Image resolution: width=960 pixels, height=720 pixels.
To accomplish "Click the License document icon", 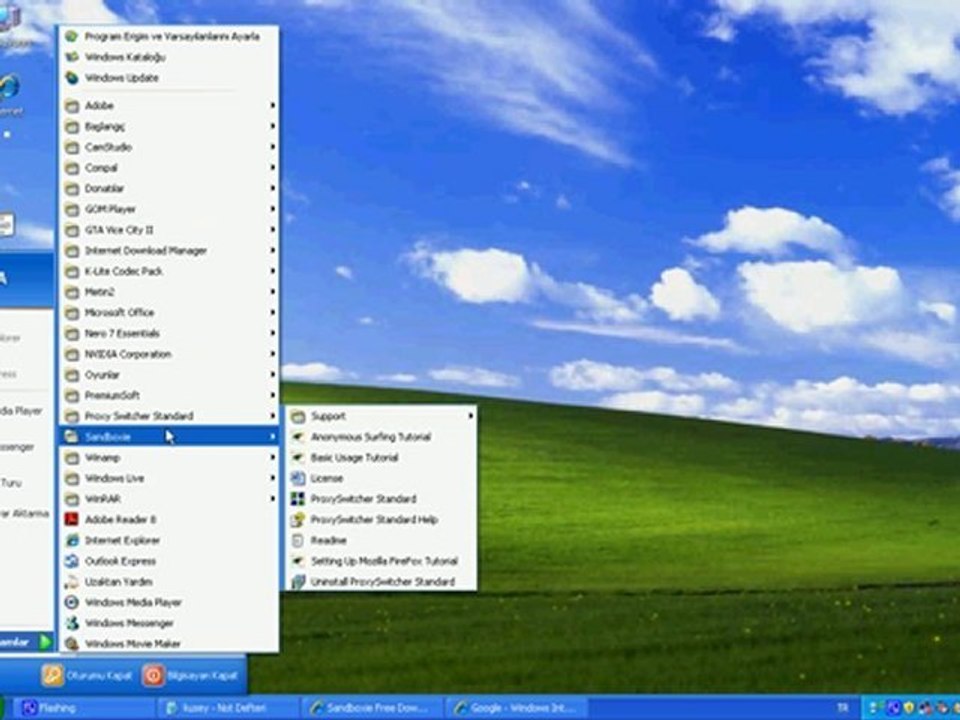I will pyautogui.click(x=298, y=479).
